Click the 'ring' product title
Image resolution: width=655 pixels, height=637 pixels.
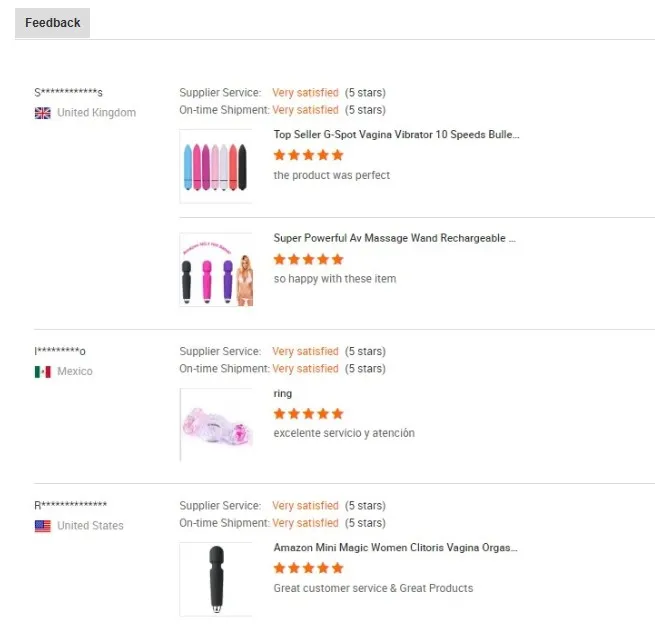tap(283, 393)
